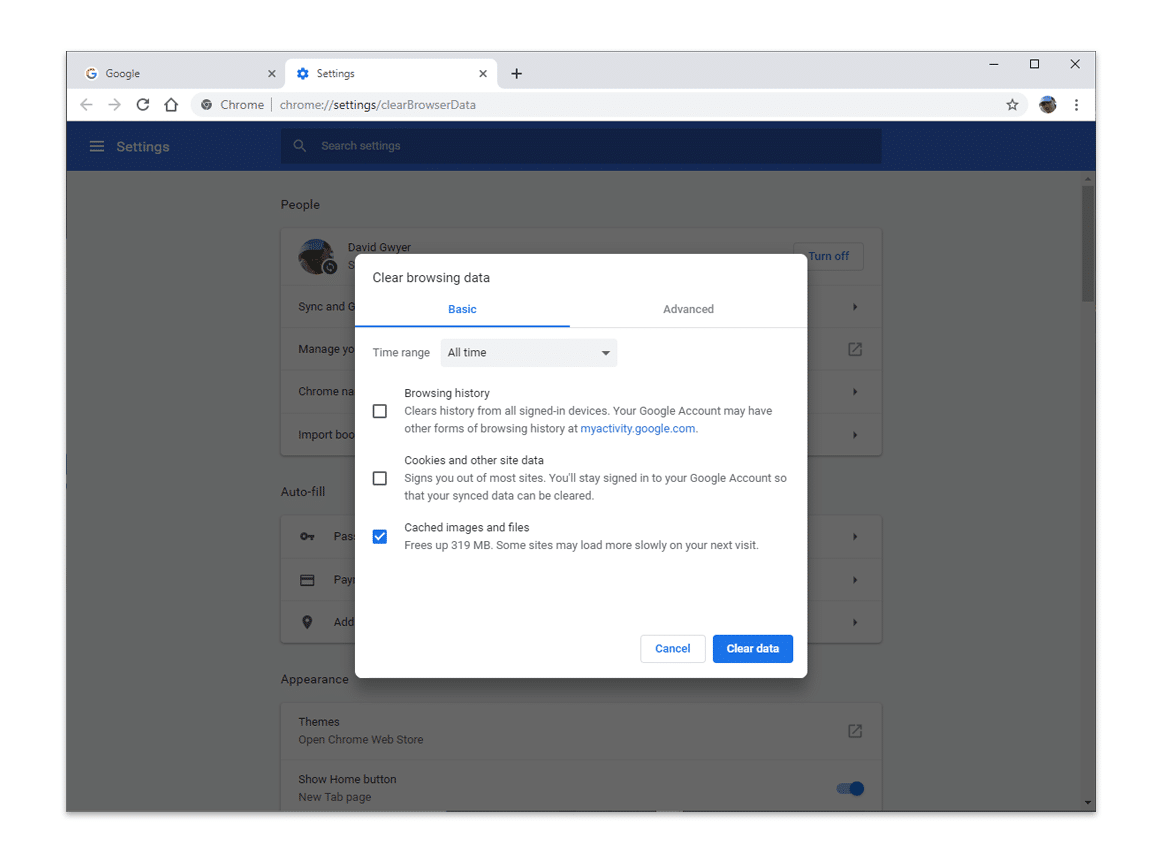
Task: Click the payment card icon
Action: [307, 579]
